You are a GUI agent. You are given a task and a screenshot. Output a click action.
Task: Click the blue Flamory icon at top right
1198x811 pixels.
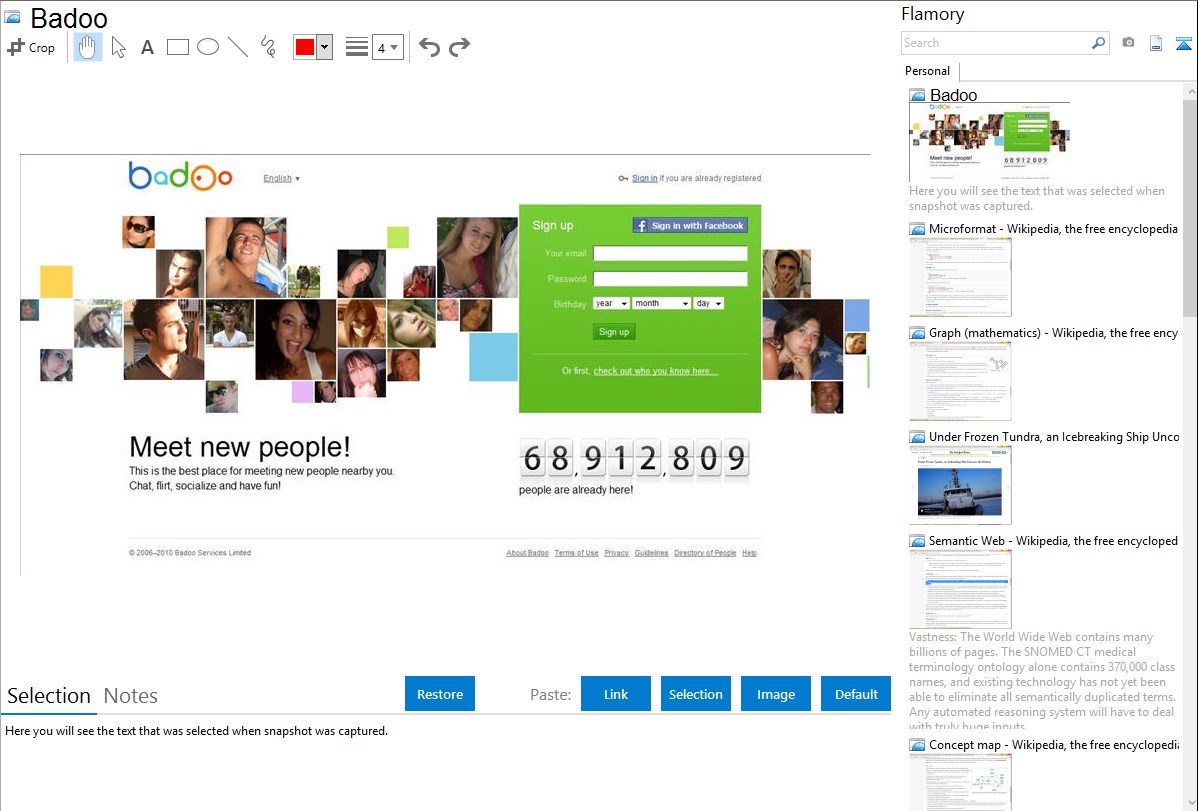click(1183, 43)
